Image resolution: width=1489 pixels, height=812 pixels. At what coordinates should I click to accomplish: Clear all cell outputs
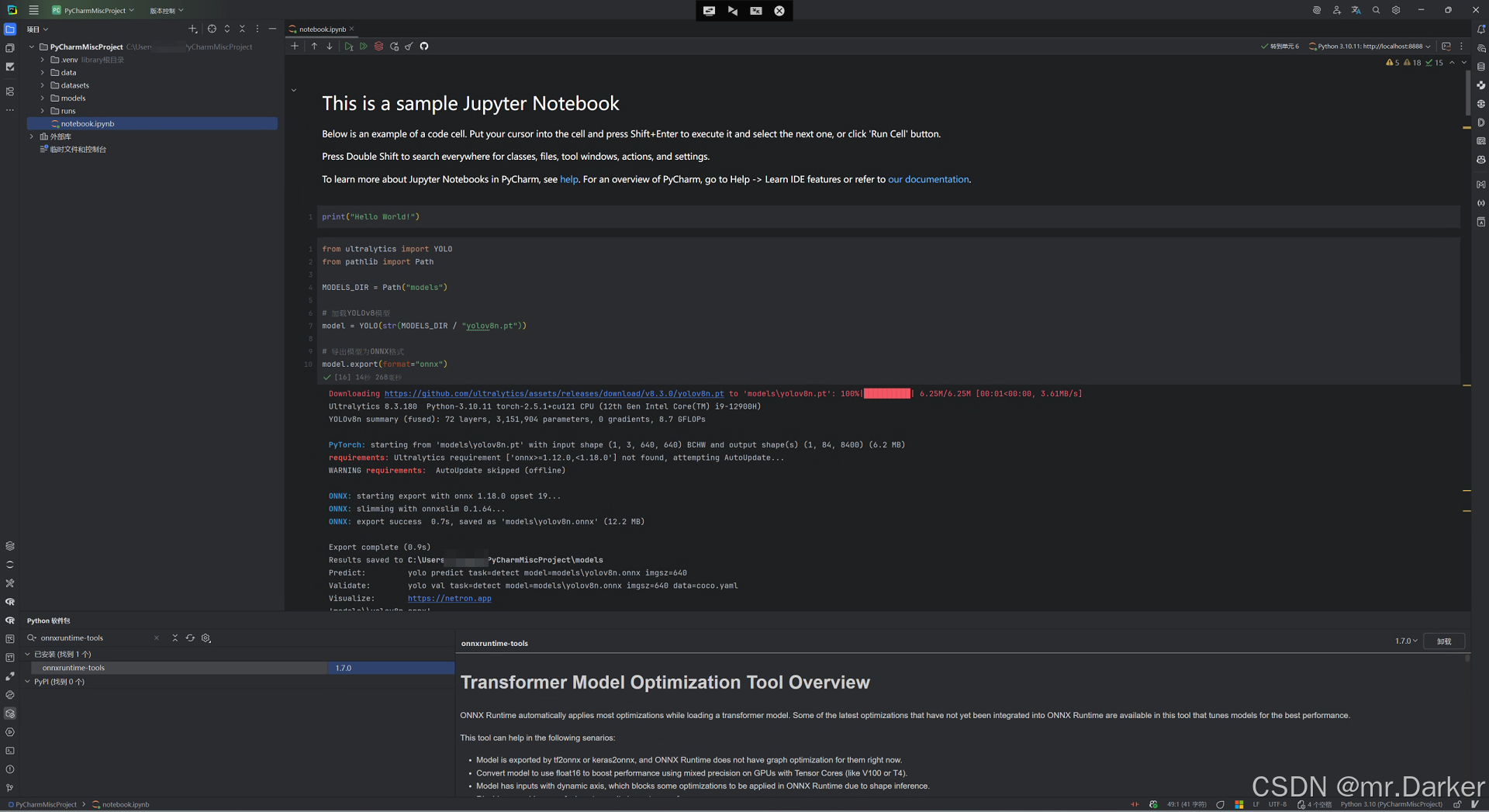click(x=409, y=46)
